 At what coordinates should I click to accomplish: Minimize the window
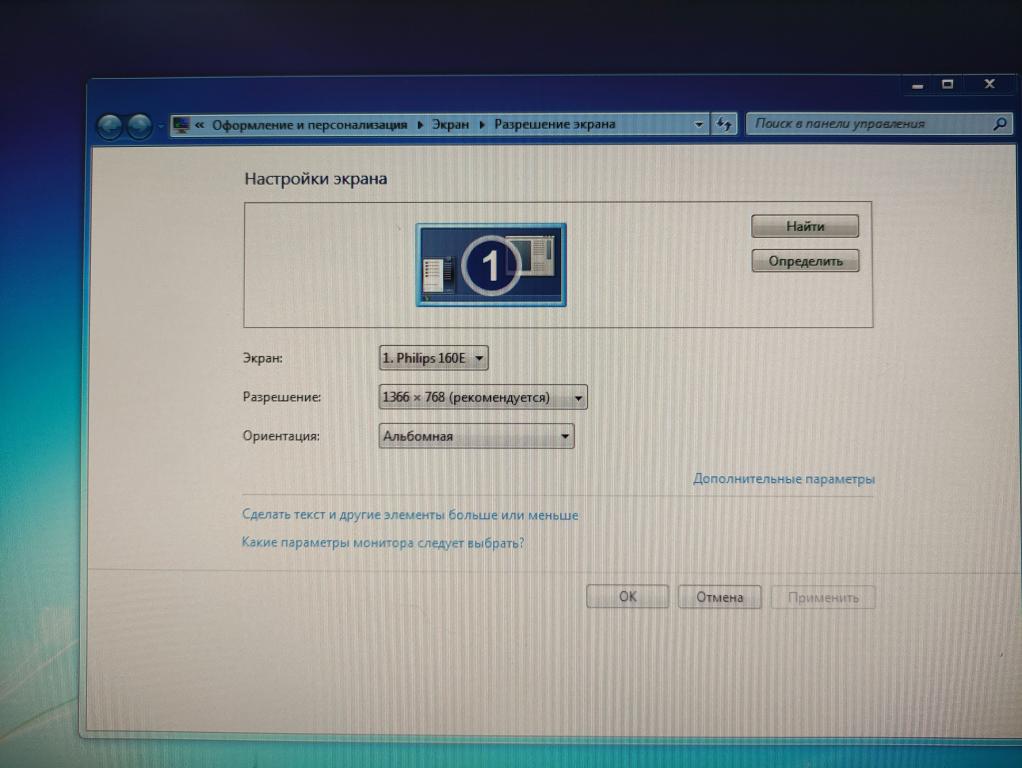point(918,85)
